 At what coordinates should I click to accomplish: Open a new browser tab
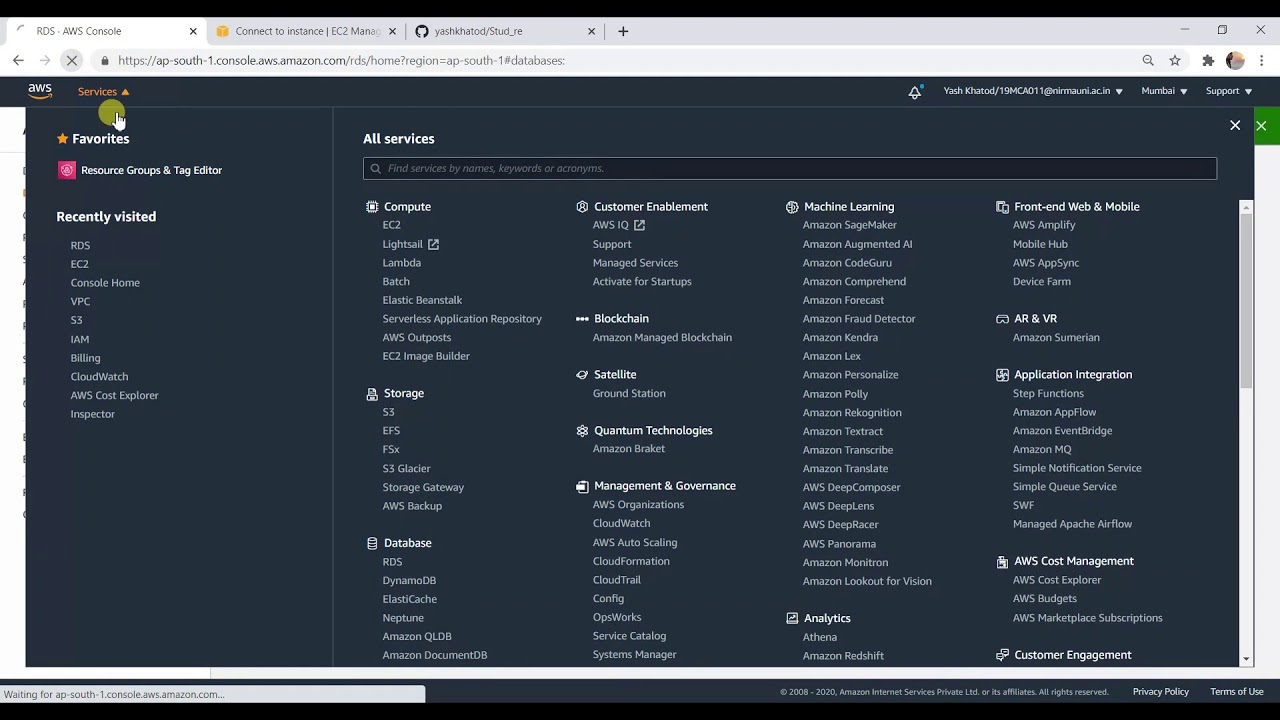tap(623, 31)
